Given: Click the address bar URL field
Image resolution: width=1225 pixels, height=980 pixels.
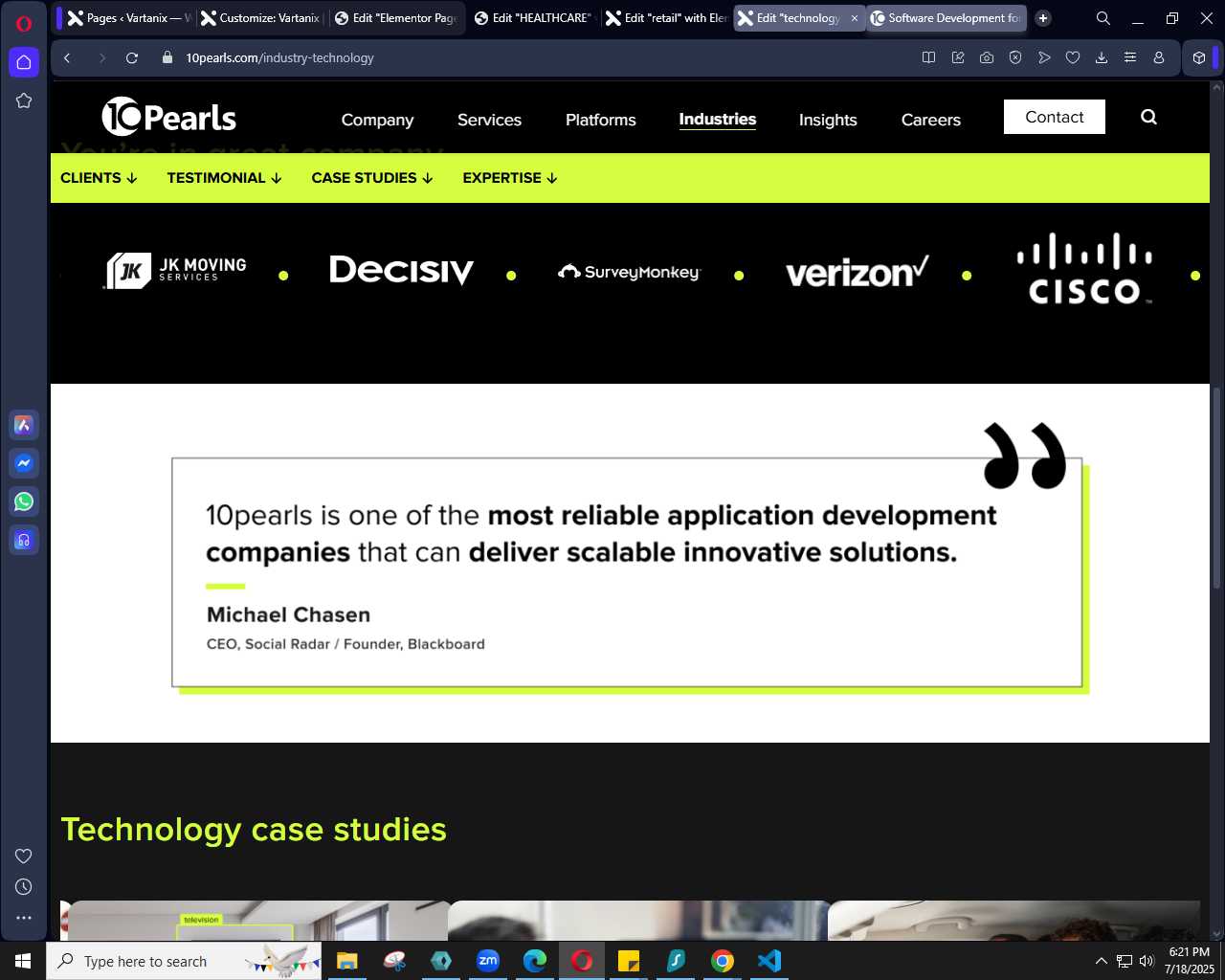Looking at the screenshot, I should click(x=536, y=57).
